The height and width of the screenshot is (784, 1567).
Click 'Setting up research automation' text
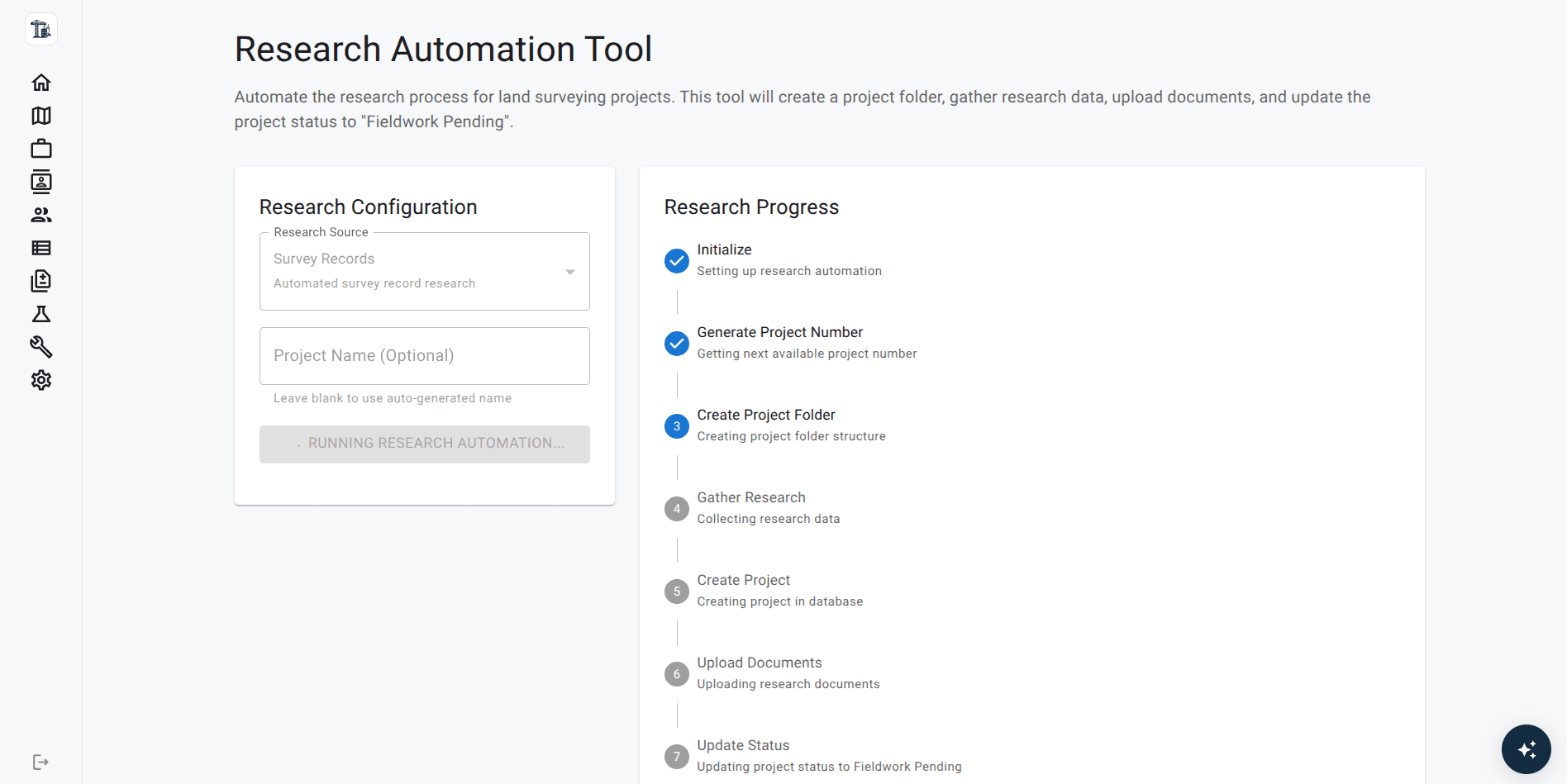coord(789,271)
